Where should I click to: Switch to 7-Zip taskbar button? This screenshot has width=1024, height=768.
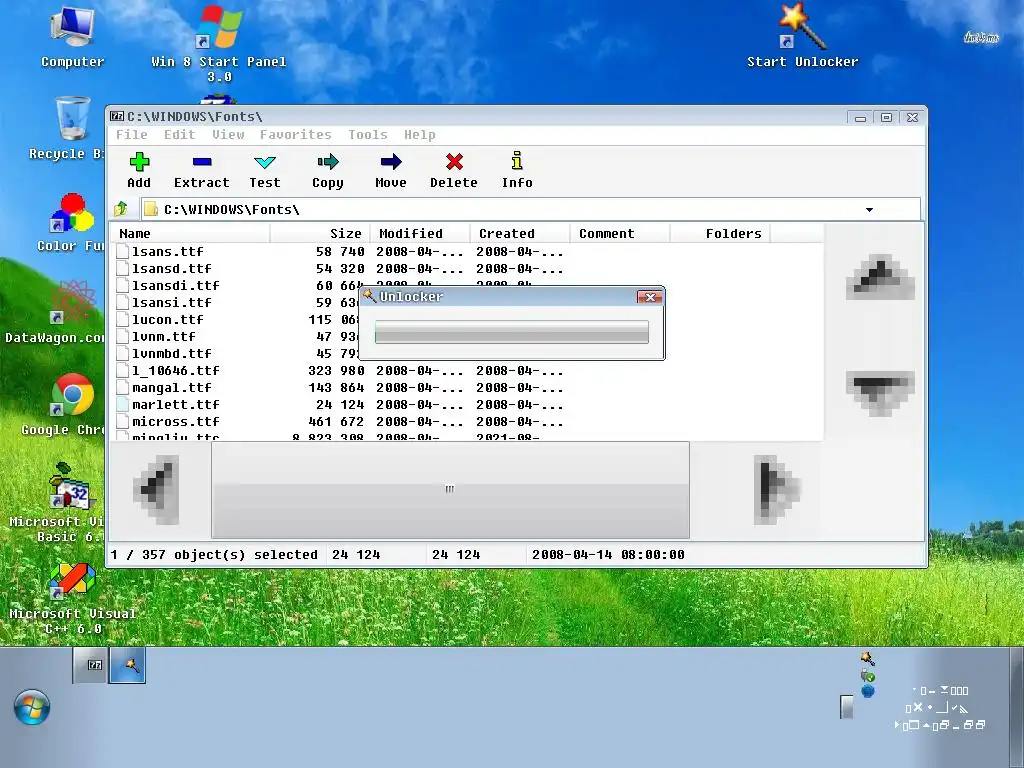(x=91, y=665)
